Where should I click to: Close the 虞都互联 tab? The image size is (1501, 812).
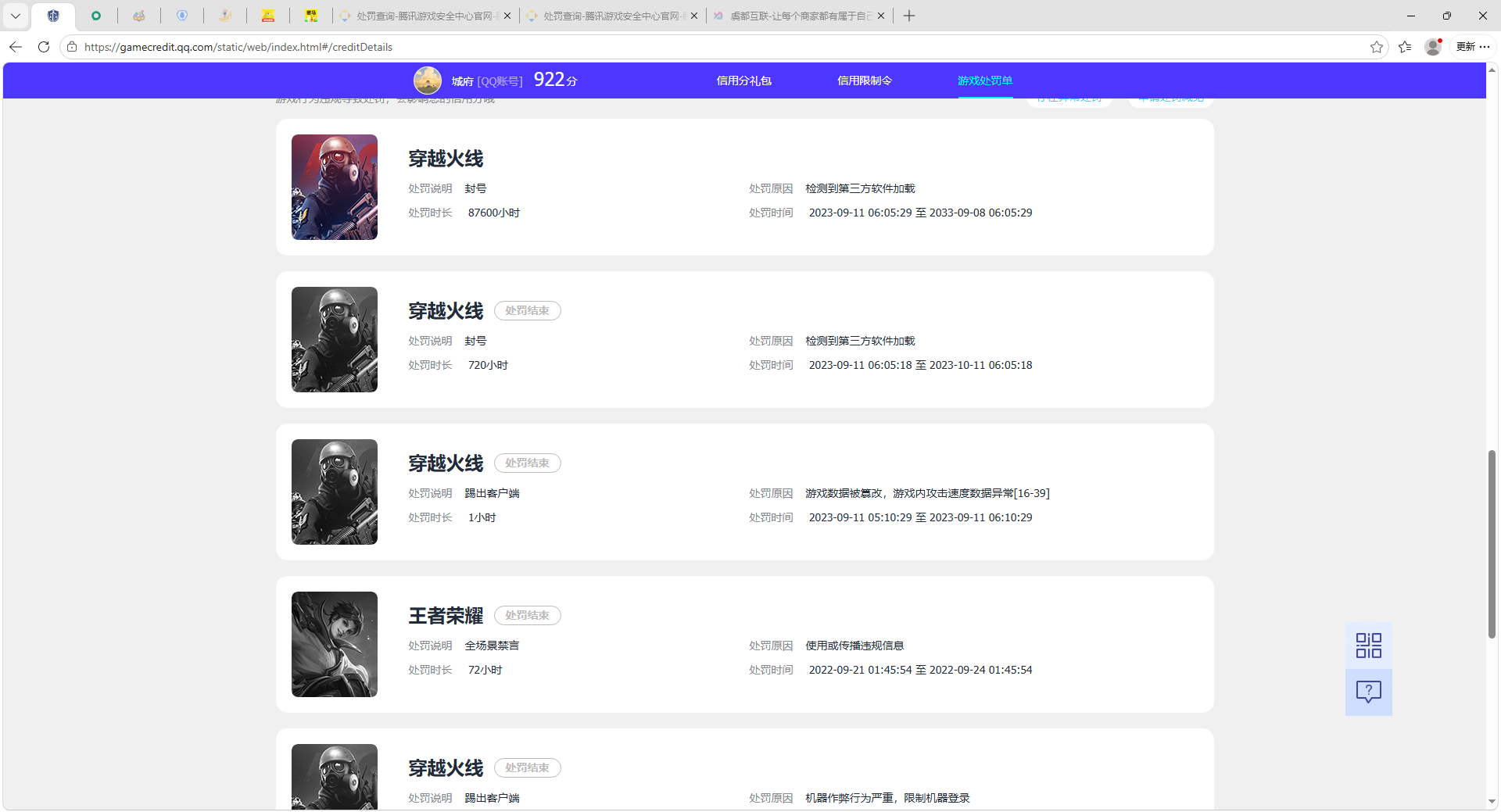pyautogui.click(x=881, y=16)
